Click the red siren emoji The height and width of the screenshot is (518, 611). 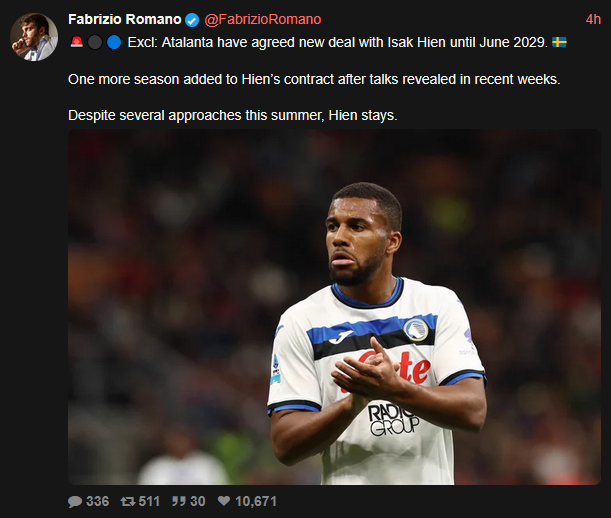point(77,42)
